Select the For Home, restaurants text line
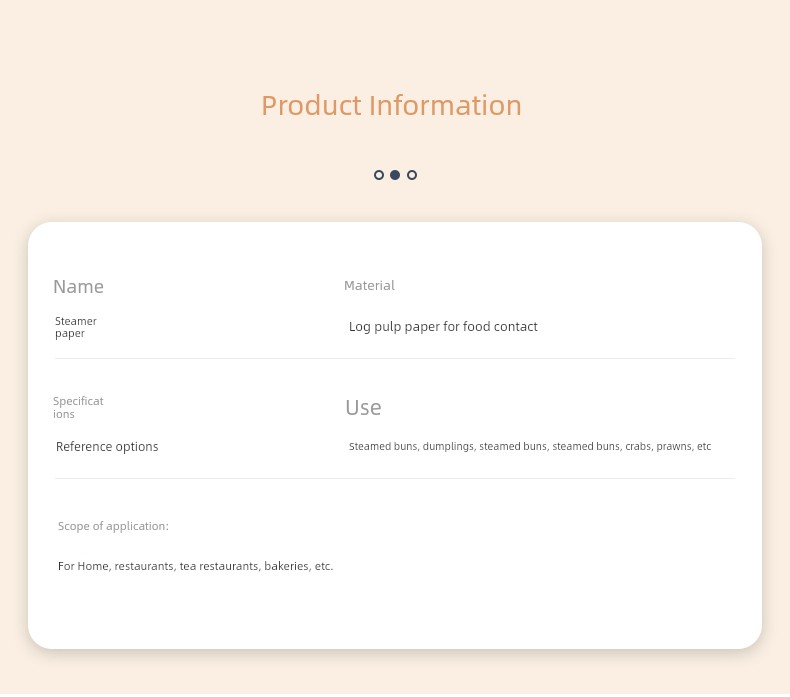The width and height of the screenshot is (790, 697). click(195, 566)
